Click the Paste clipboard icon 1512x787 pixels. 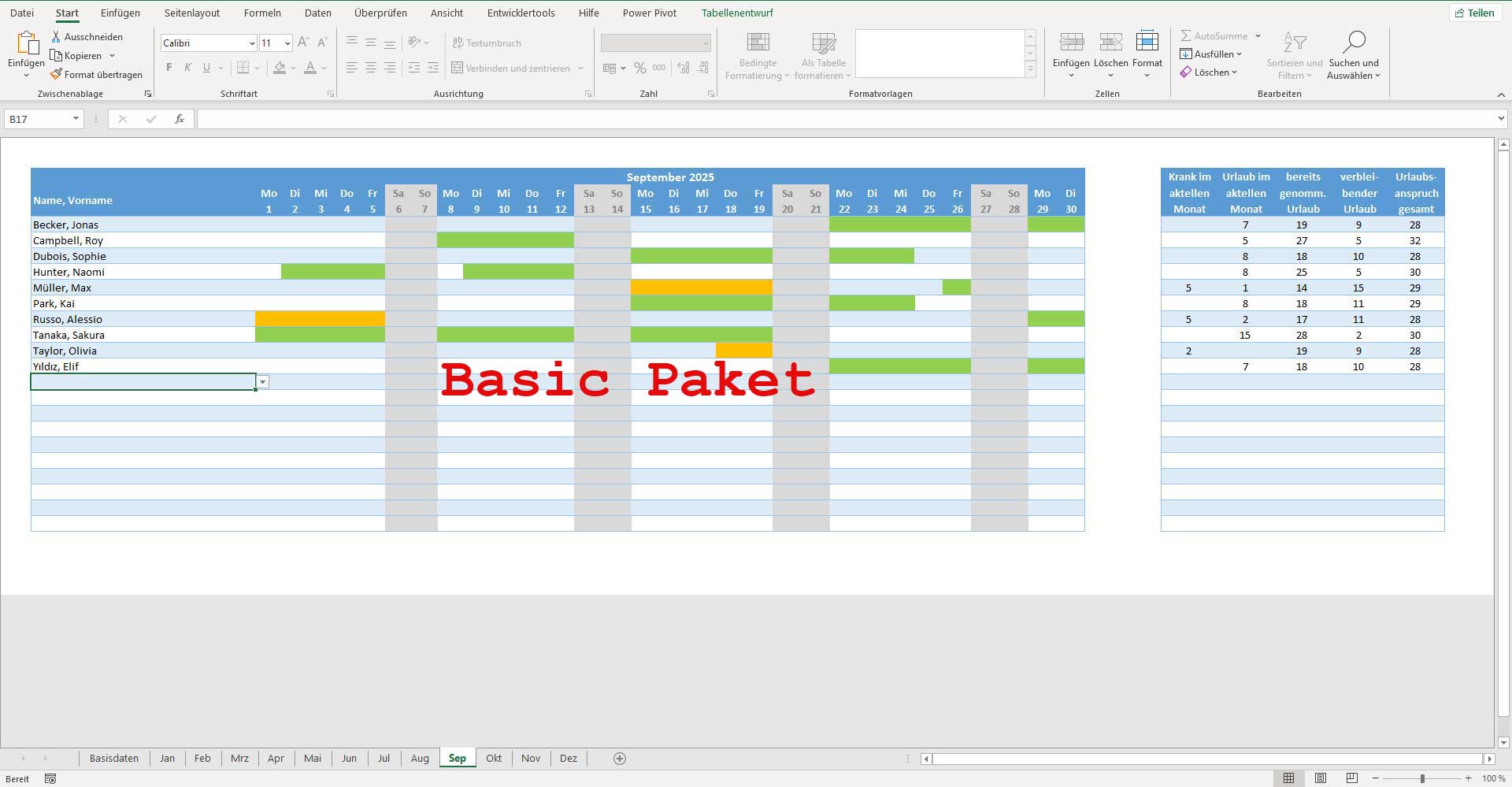[x=26, y=44]
